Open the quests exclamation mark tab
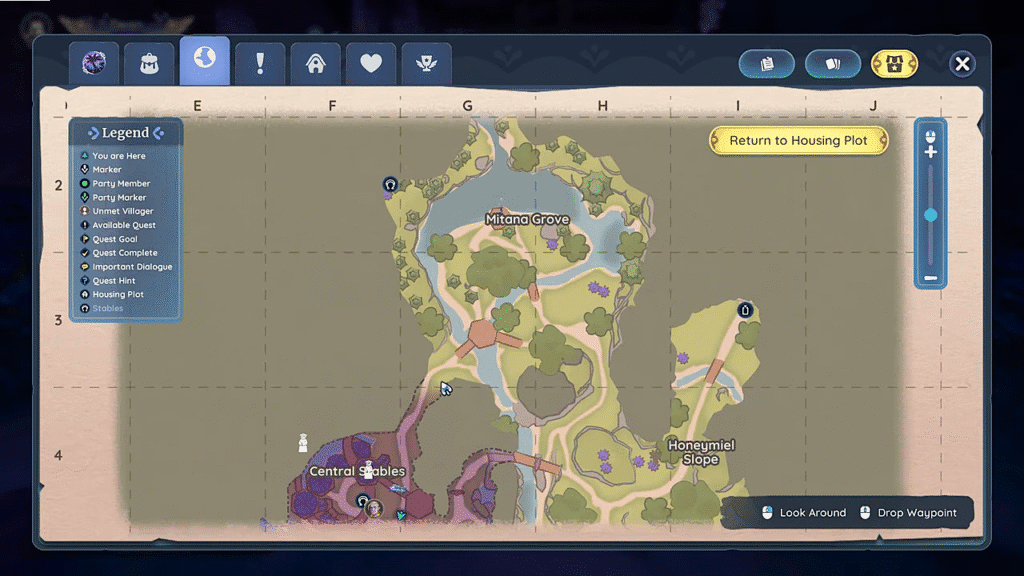Viewport: 1024px width, 576px height. click(260, 64)
